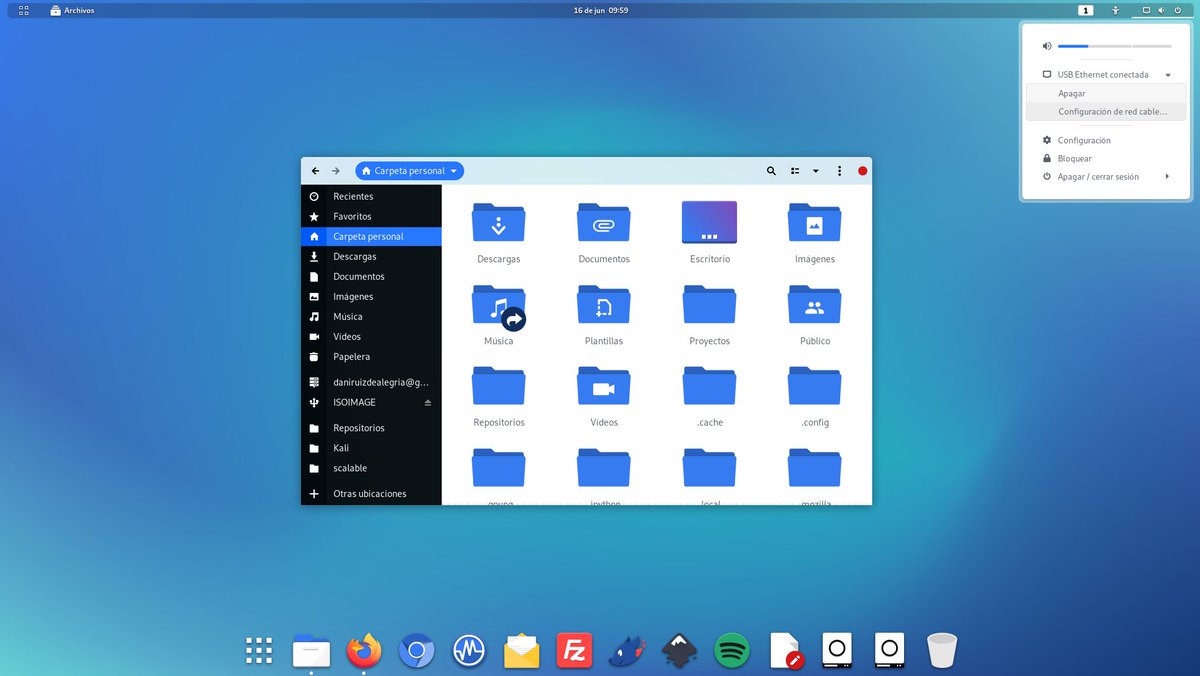This screenshot has height=676, width=1200.
Task: Open the daniruizdealegria account in sidebar
Action: [x=371, y=382]
